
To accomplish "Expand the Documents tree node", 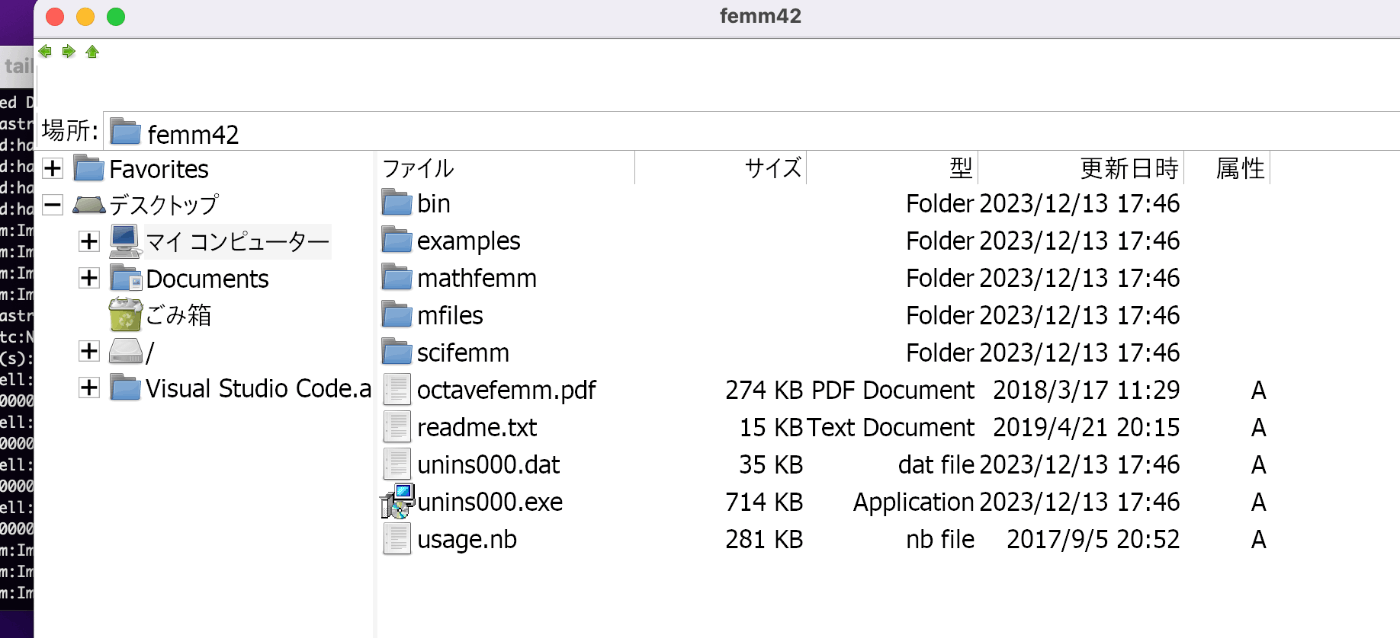I will (90, 278).
